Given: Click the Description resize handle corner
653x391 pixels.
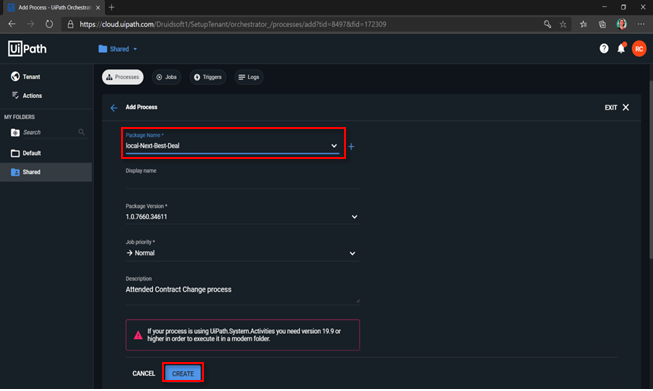Looking at the screenshot, I should 357,301.
